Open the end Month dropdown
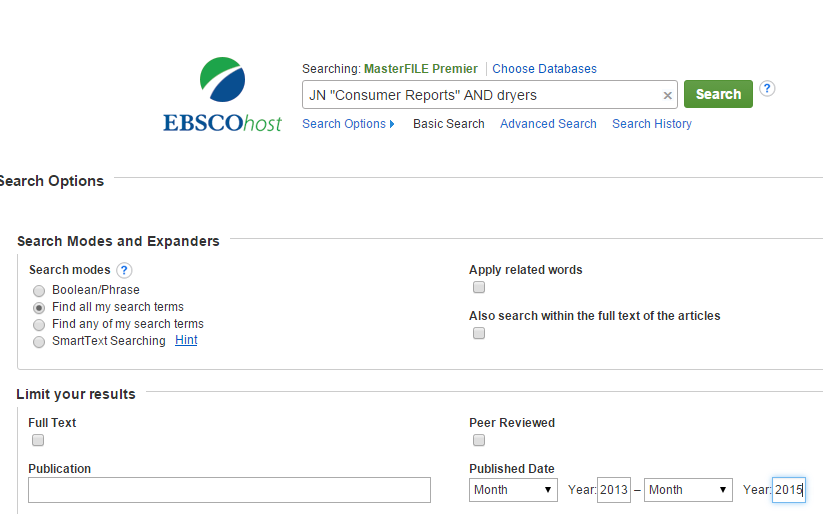 click(688, 490)
